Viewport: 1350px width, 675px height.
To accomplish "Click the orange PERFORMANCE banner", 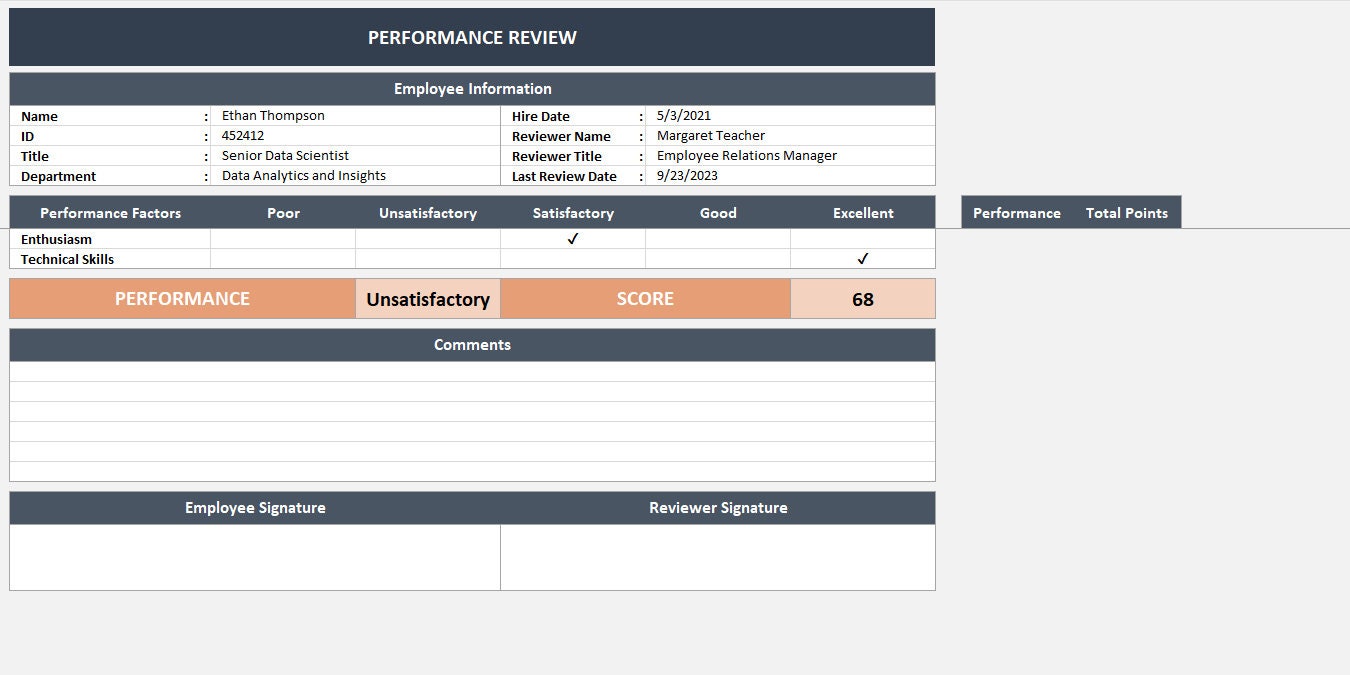I will tap(181, 298).
